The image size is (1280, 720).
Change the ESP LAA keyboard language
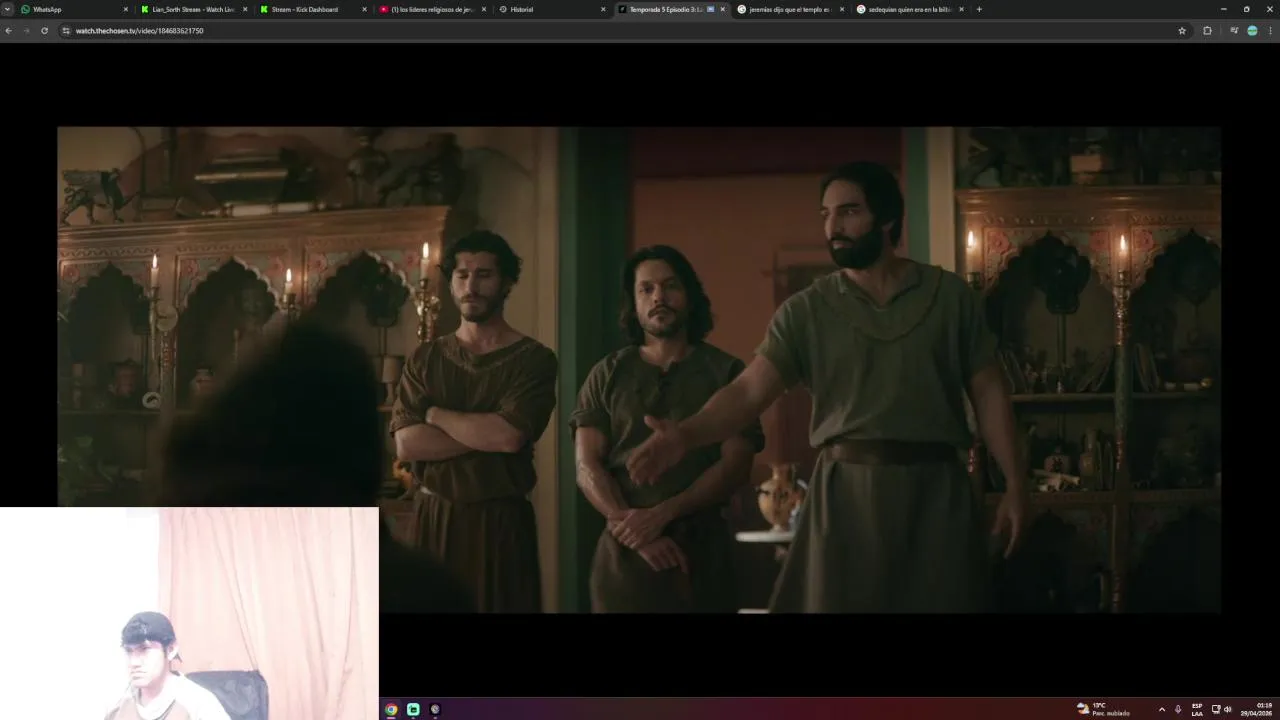(x=1197, y=709)
